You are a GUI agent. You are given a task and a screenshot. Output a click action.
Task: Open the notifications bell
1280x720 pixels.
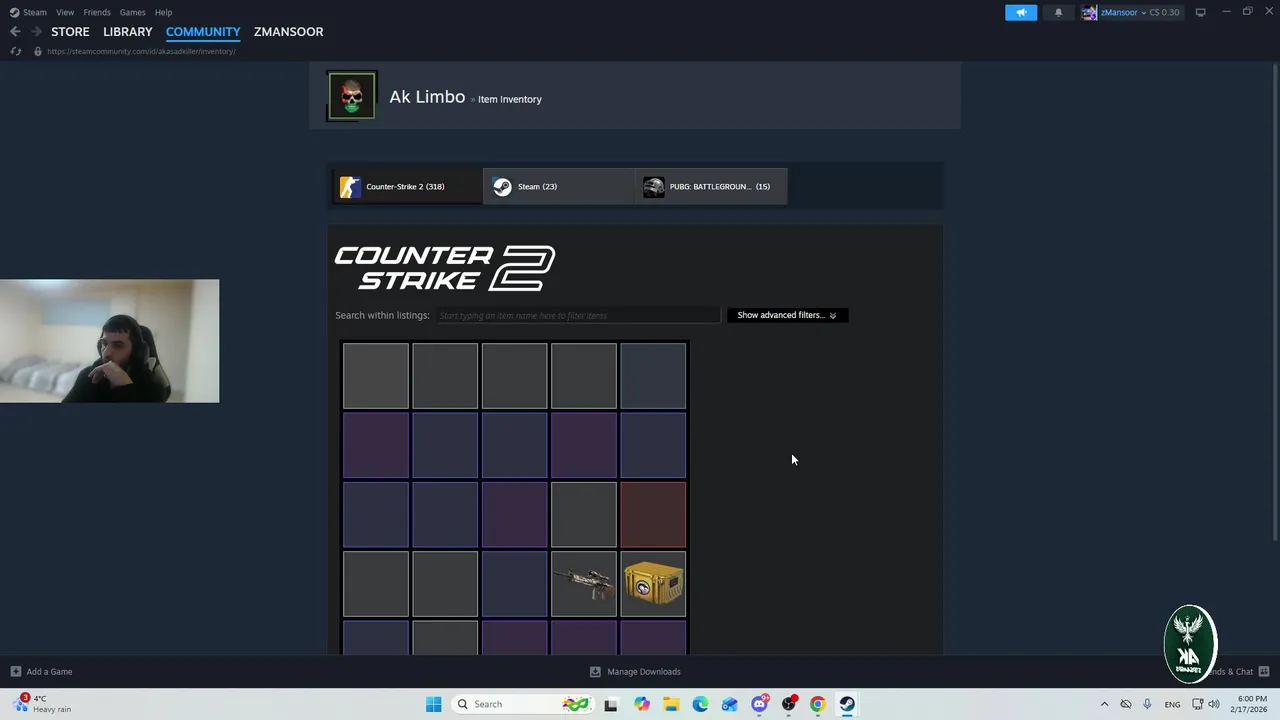click(x=1058, y=12)
